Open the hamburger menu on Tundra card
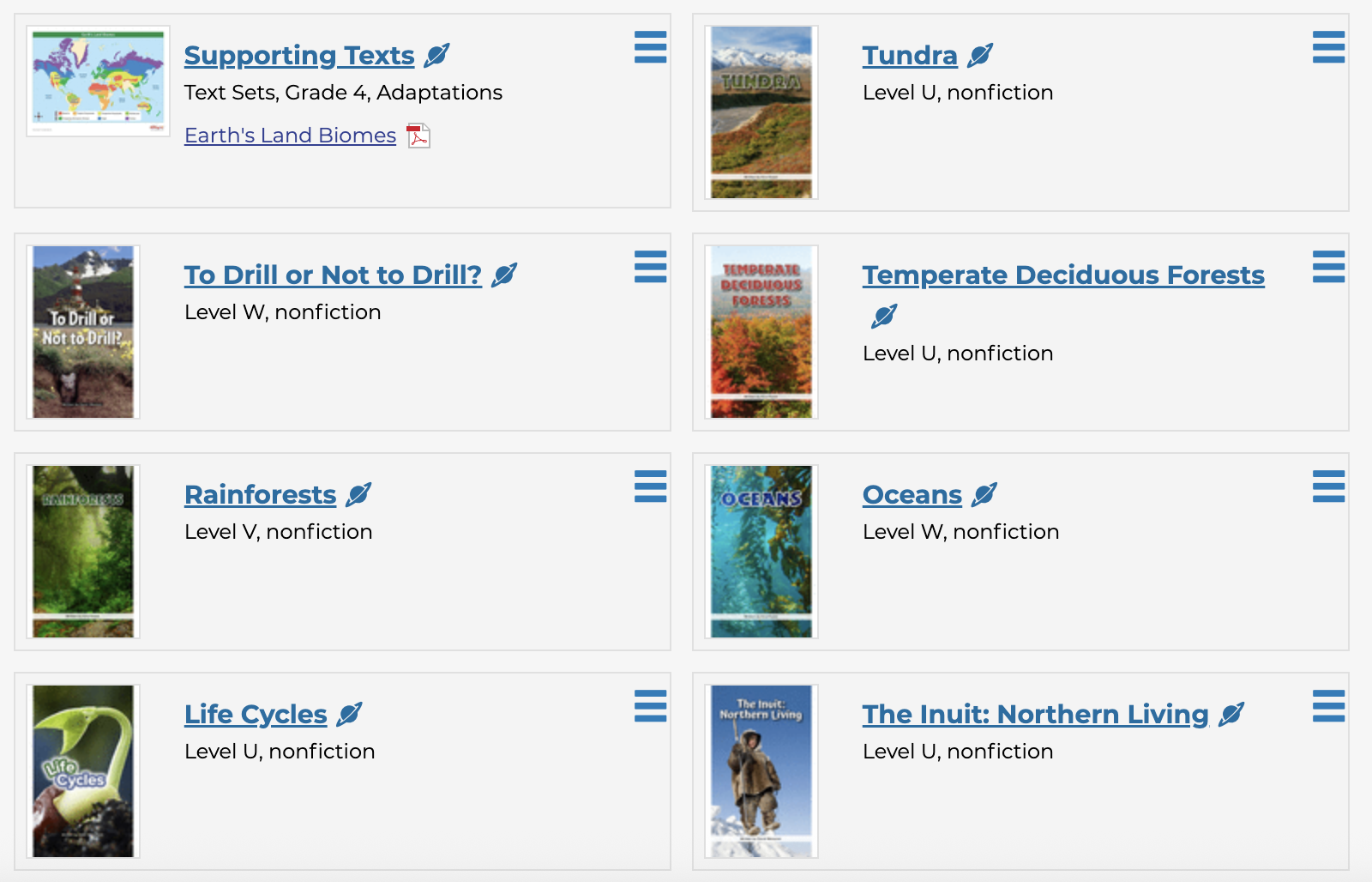Image resolution: width=1372 pixels, height=882 pixels. click(x=1328, y=47)
